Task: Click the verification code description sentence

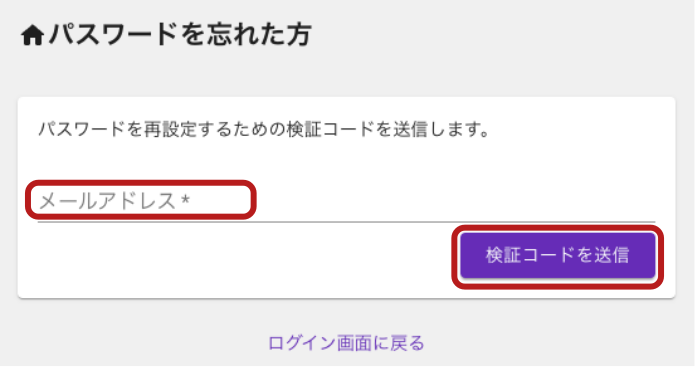Action: [264, 129]
